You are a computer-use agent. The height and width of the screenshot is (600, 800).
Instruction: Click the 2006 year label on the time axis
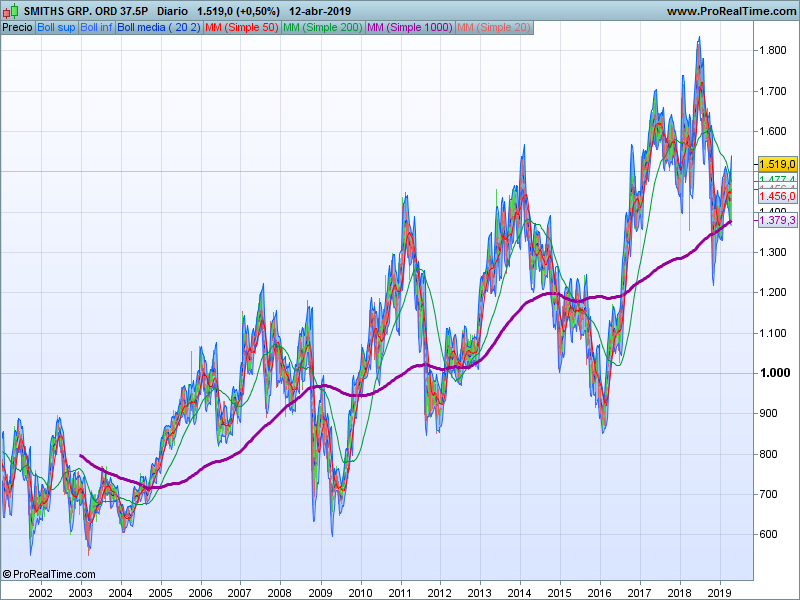click(x=201, y=593)
